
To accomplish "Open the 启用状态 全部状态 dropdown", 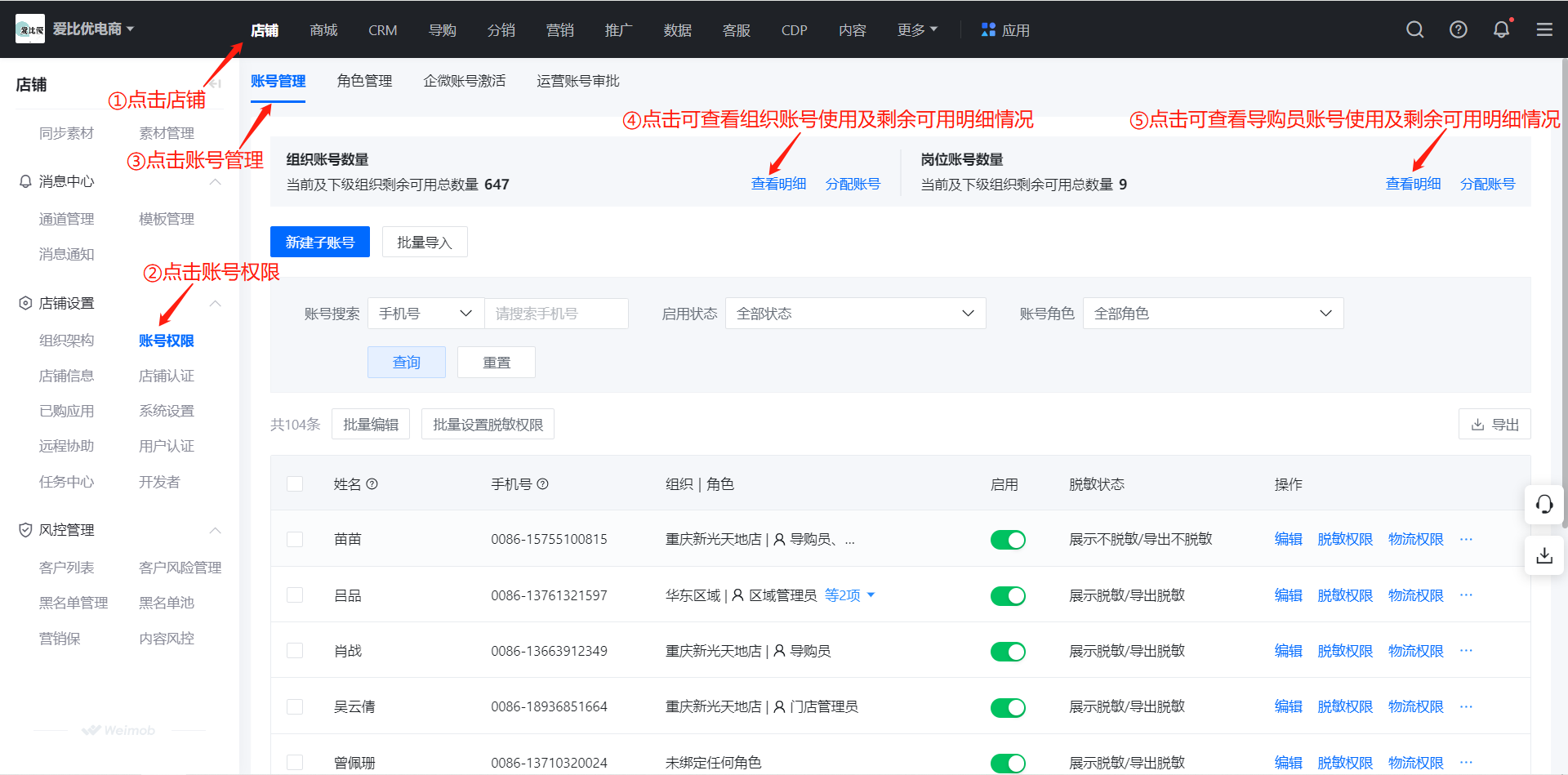I will click(x=855, y=314).
